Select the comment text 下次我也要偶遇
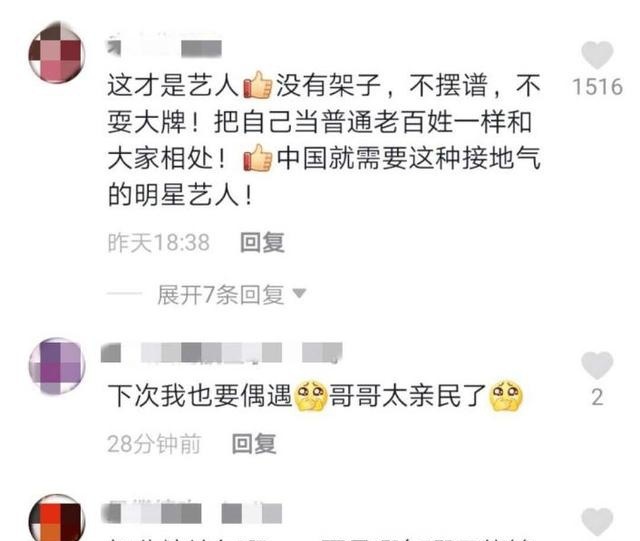 click(x=200, y=396)
